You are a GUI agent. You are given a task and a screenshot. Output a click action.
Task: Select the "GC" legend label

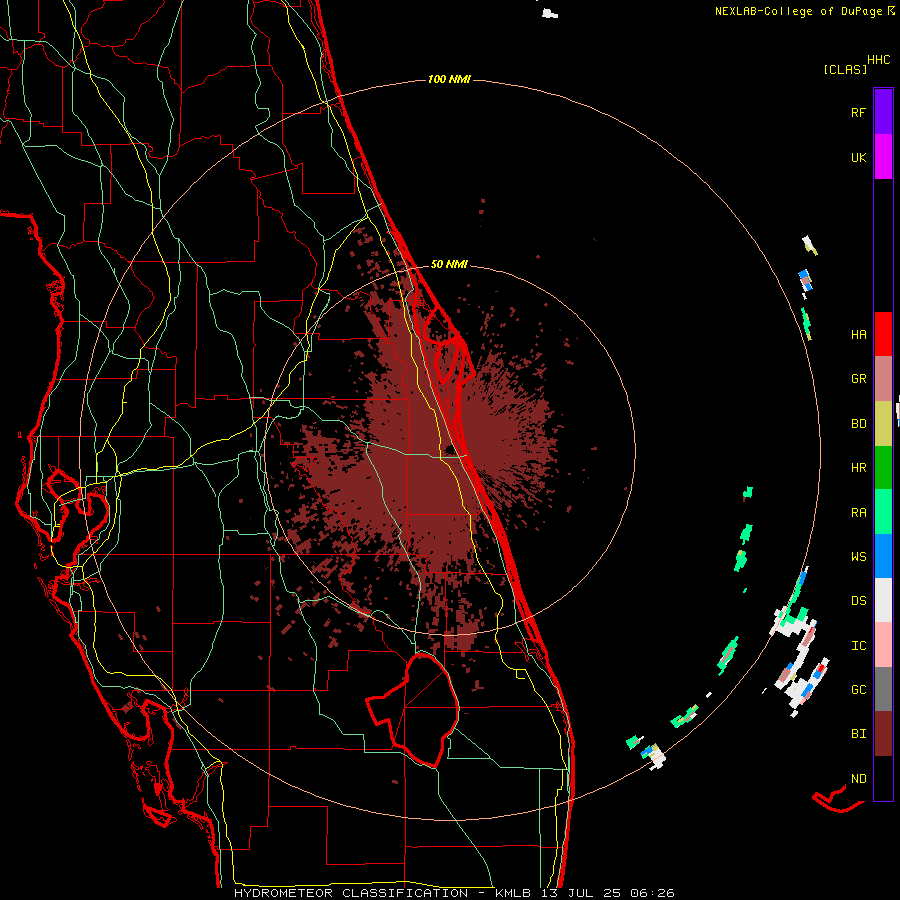click(x=858, y=690)
